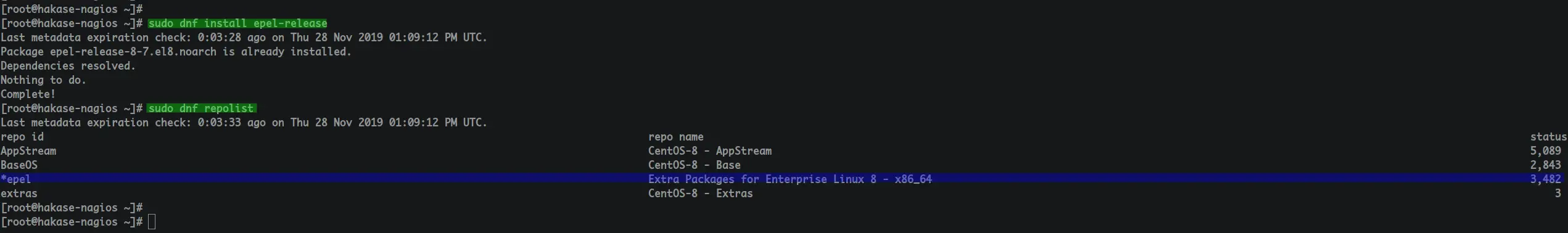Click the AppStream repo id
Screen dimensions: 1568x233
pyautogui.click(x=28, y=151)
